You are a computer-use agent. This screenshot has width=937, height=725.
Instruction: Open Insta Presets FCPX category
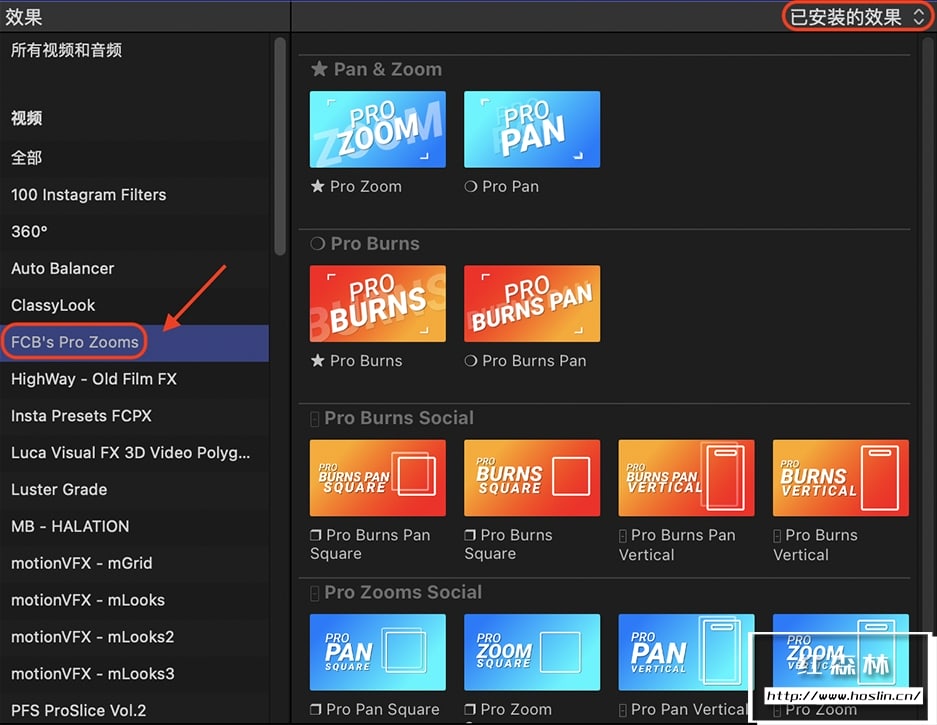click(x=134, y=416)
